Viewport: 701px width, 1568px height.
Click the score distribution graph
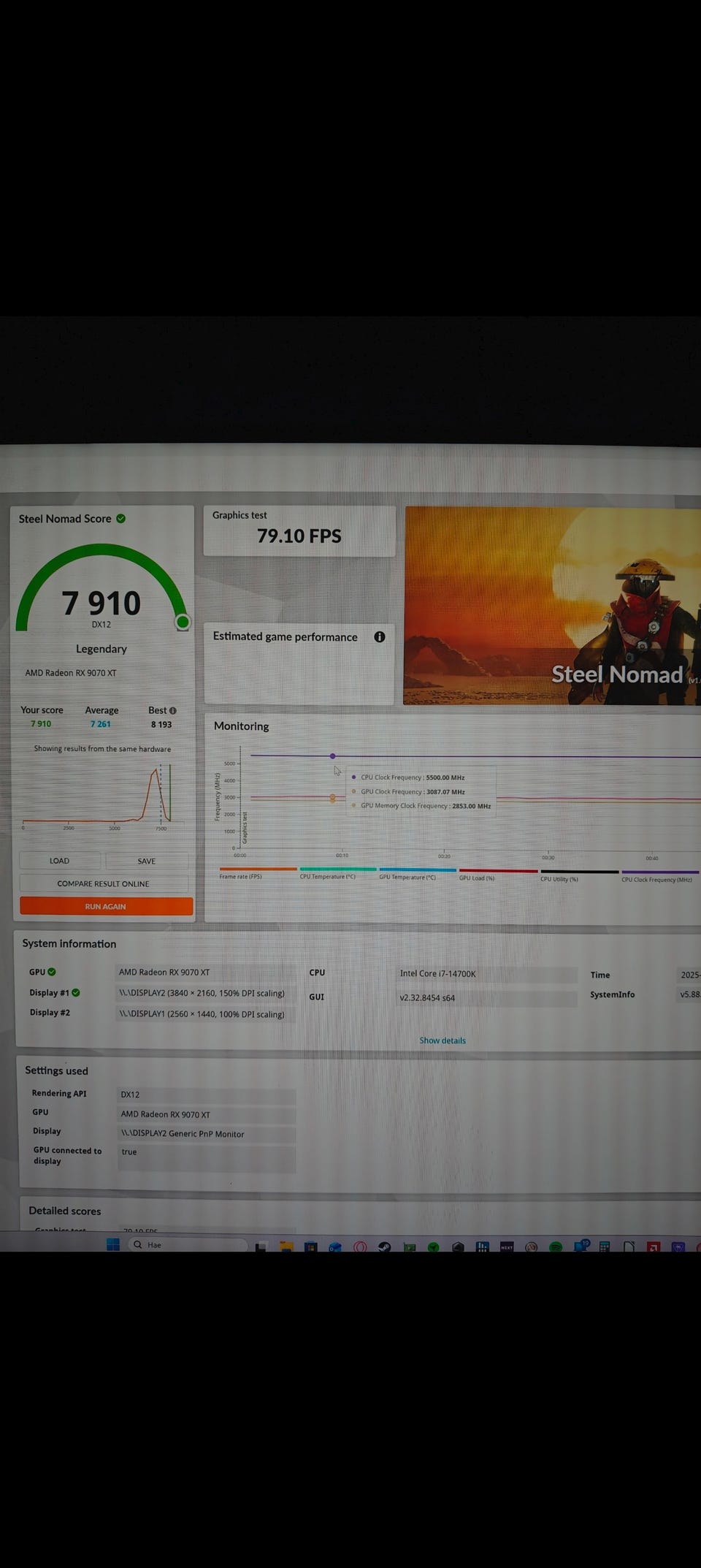102,795
